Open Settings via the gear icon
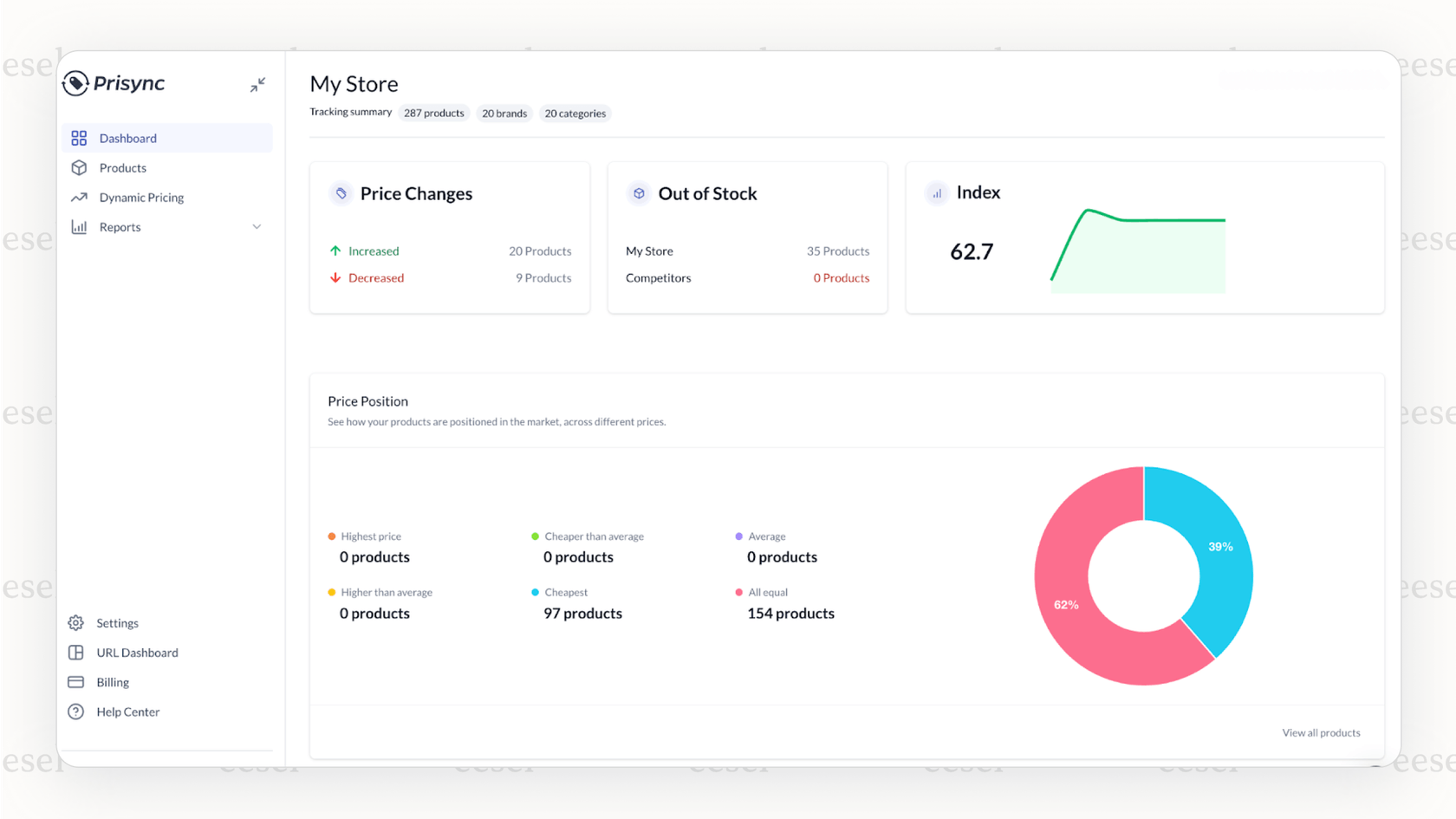This screenshot has width=1456, height=819. 76,622
